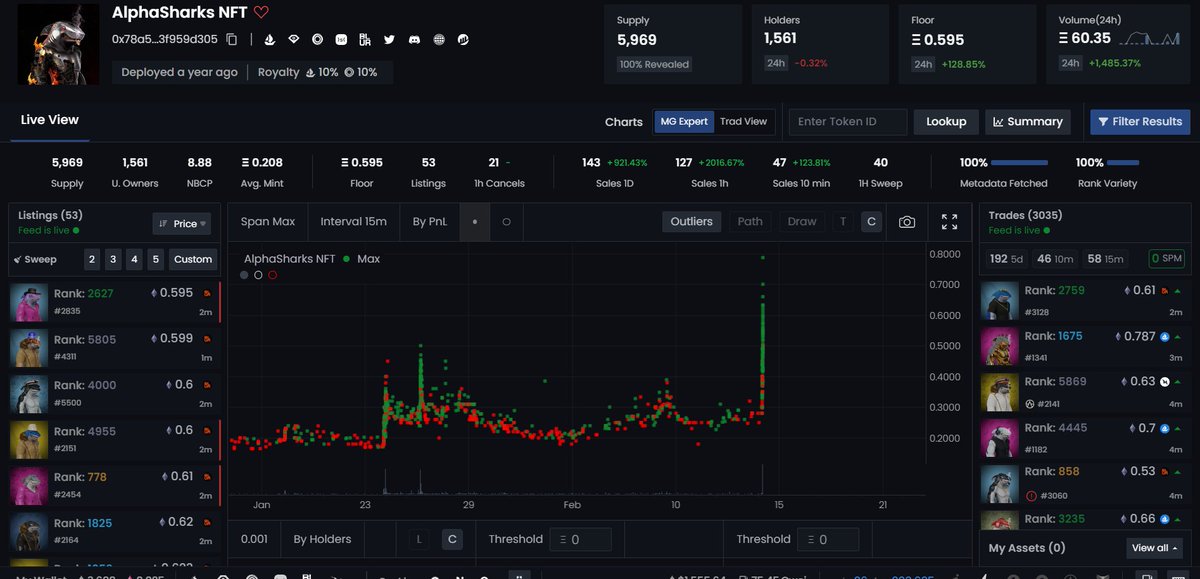Toggle the C button next to T
The image size is (1200, 579).
coord(871,222)
